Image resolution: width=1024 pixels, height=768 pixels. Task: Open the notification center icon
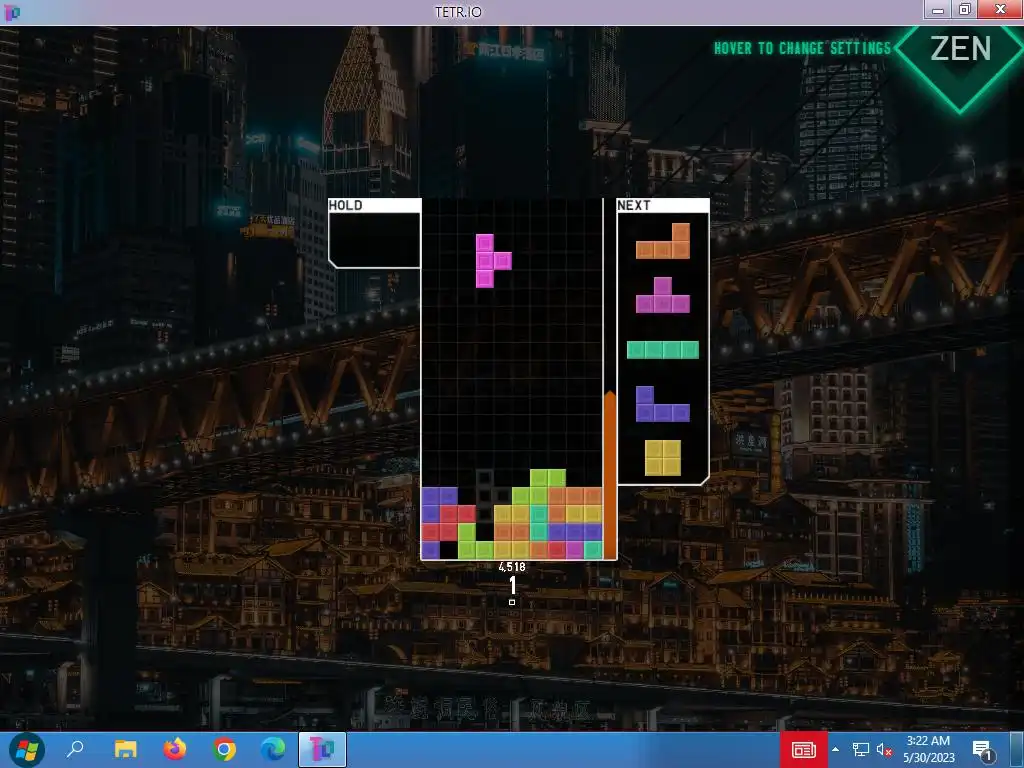tap(982, 750)
